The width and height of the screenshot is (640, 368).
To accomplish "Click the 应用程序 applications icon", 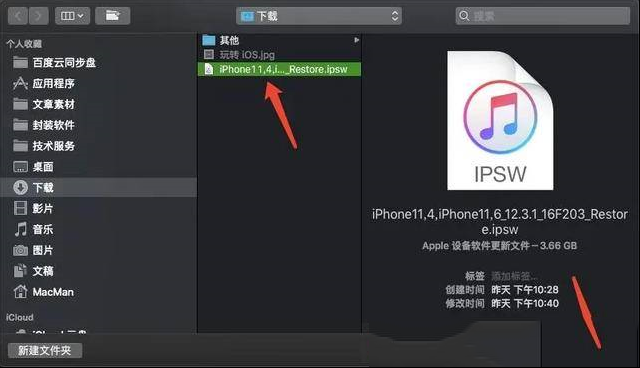I will point(20,83).
